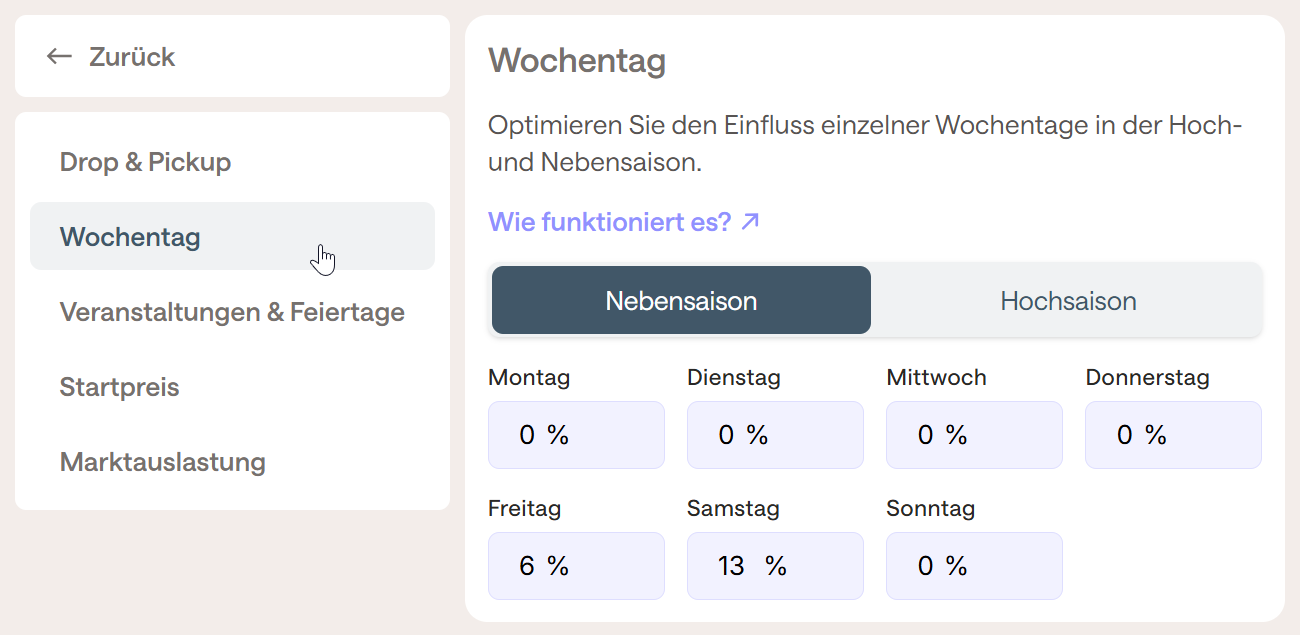Click the Montag percentage field

[576, 435]
